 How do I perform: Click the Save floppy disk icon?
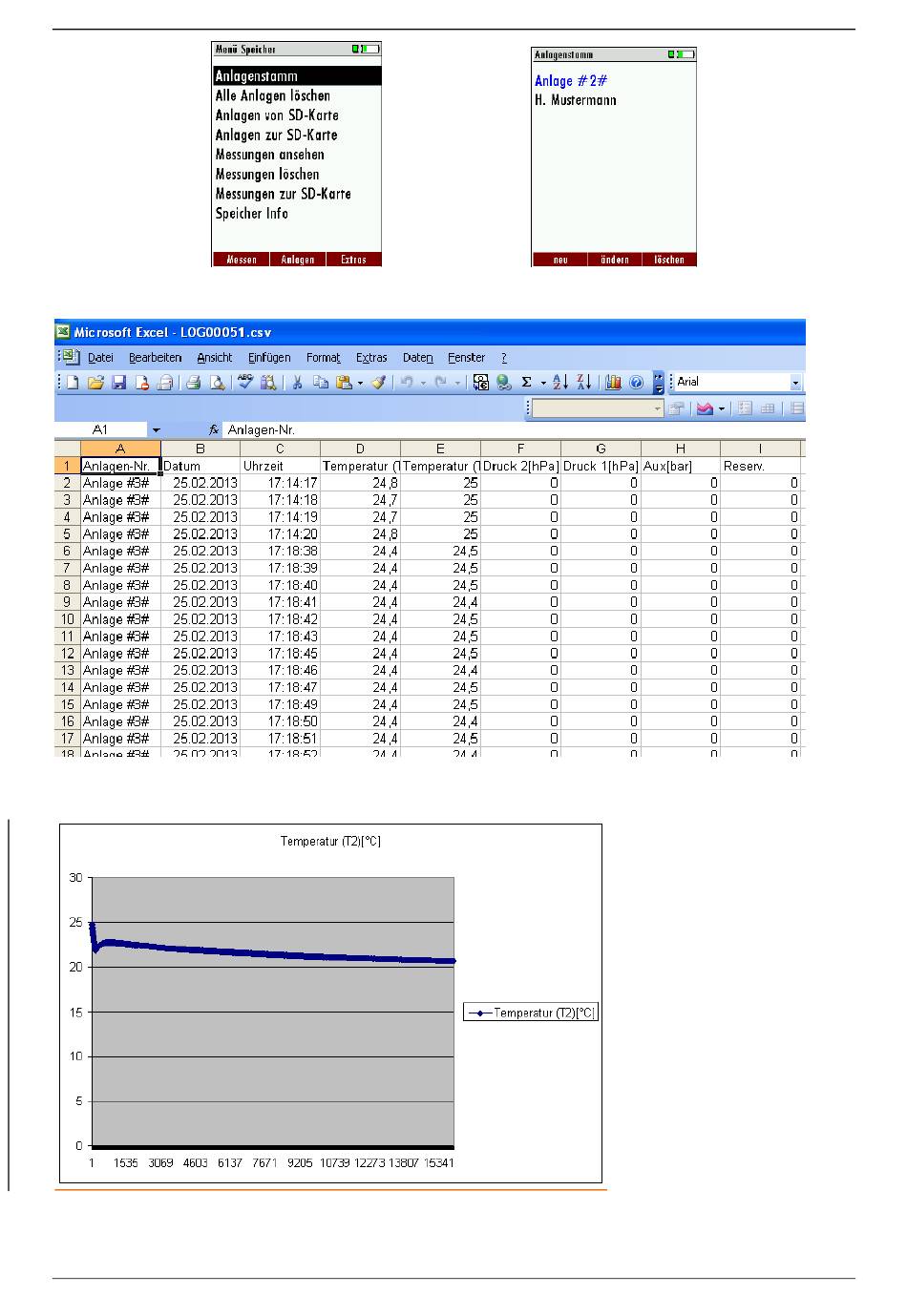pyautogui.click(x=119, y=383)
